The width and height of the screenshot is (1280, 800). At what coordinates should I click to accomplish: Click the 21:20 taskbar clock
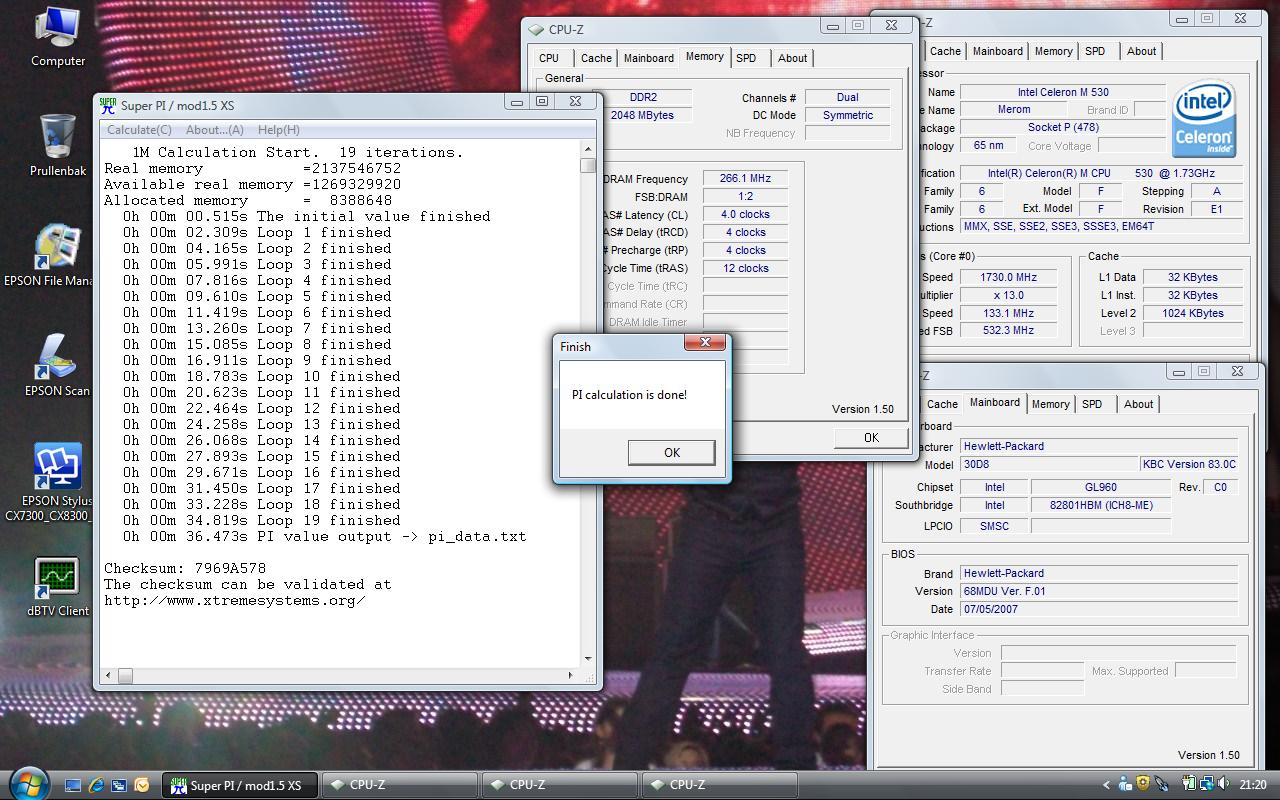pyautogui.click(x=1253, y=785)
